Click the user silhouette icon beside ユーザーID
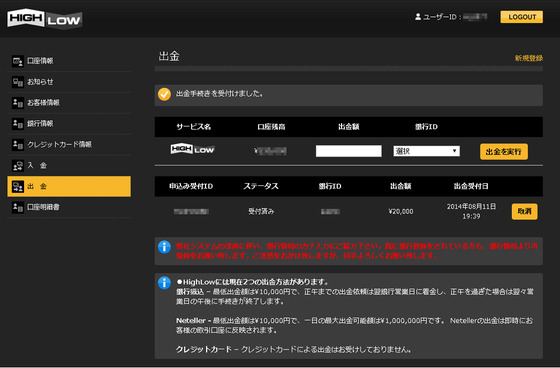Image resolution: width=560 pixels, height=368 pixels. (418, 16)
